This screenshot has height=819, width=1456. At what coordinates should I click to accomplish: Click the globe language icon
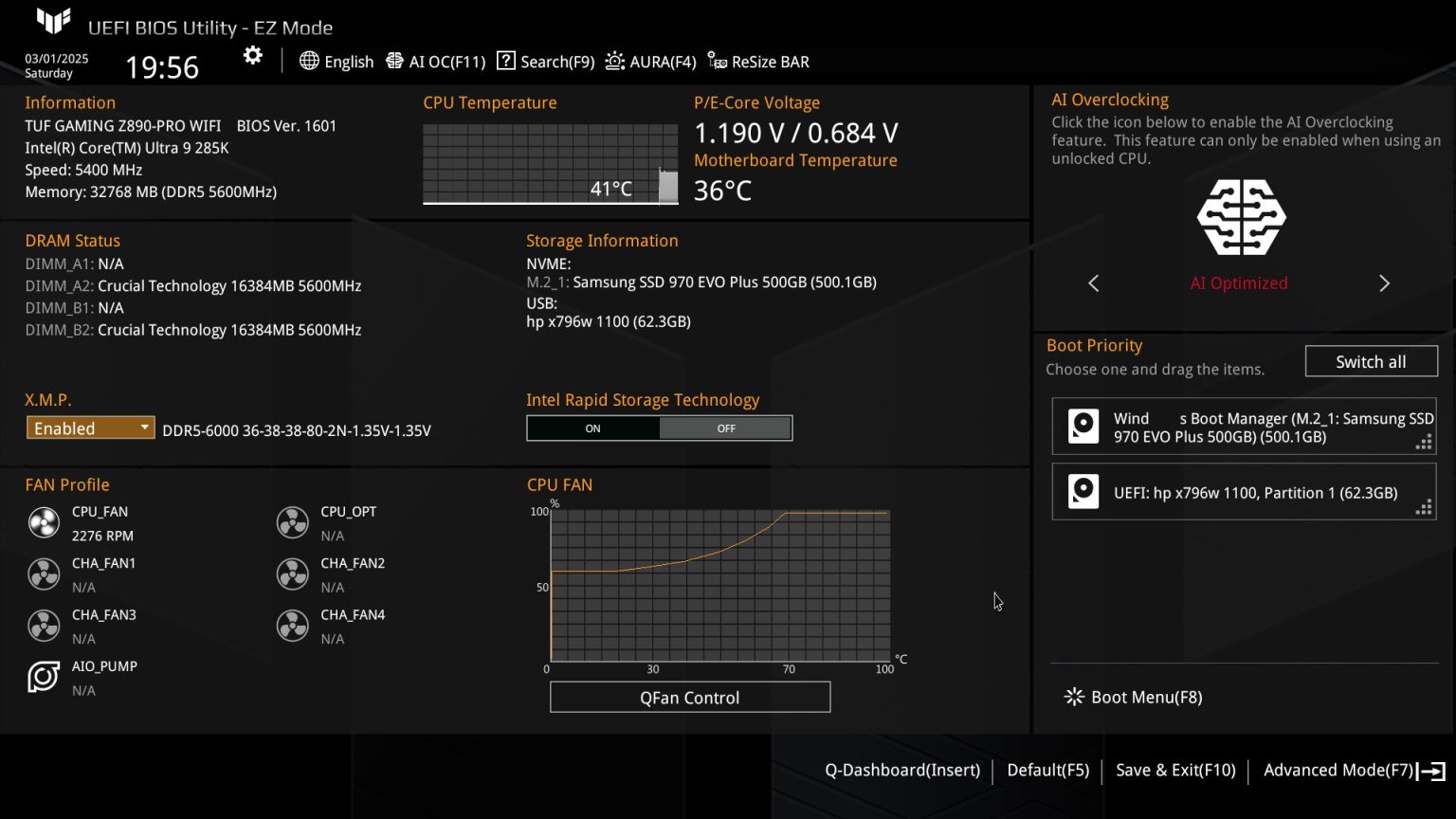pyautogui.click(x=309, y=61)
